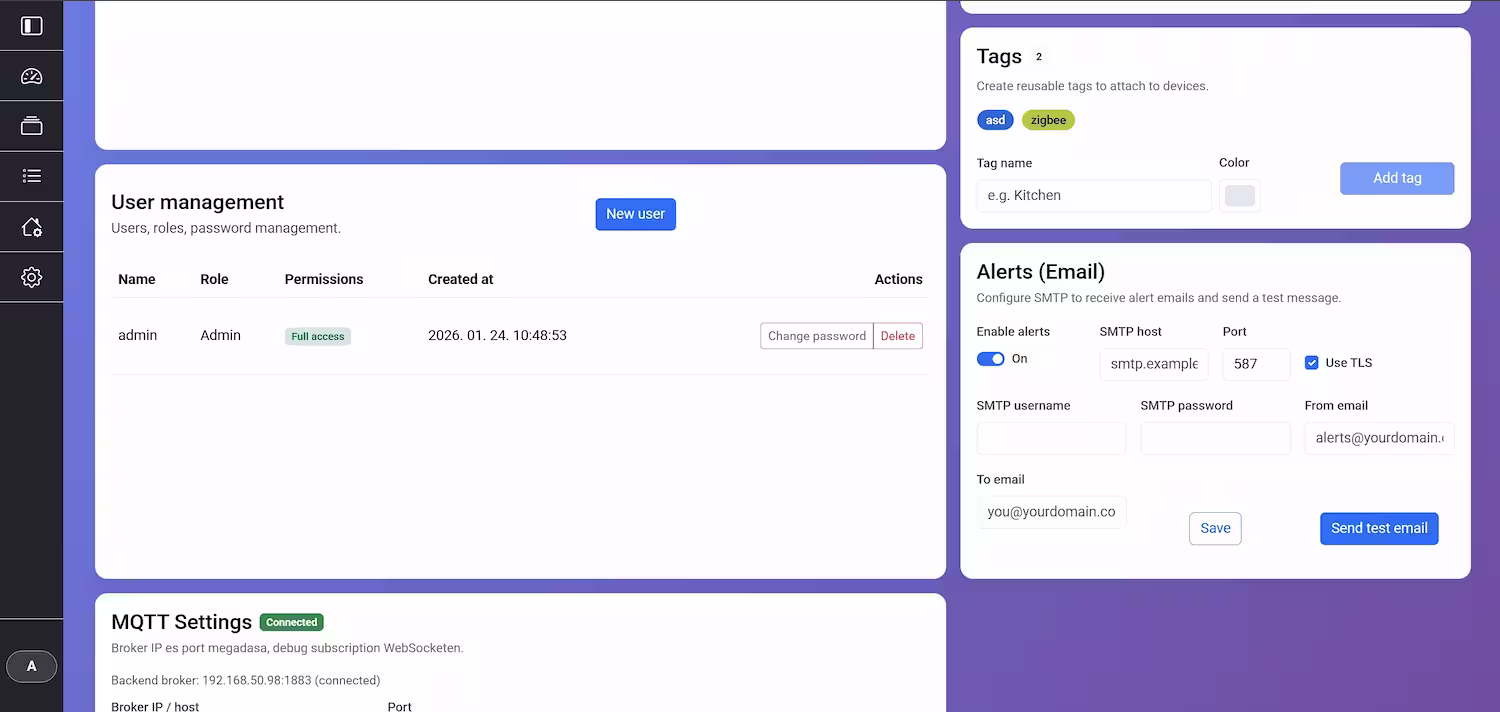Select the zigbee tag

tap(1048, 120)
